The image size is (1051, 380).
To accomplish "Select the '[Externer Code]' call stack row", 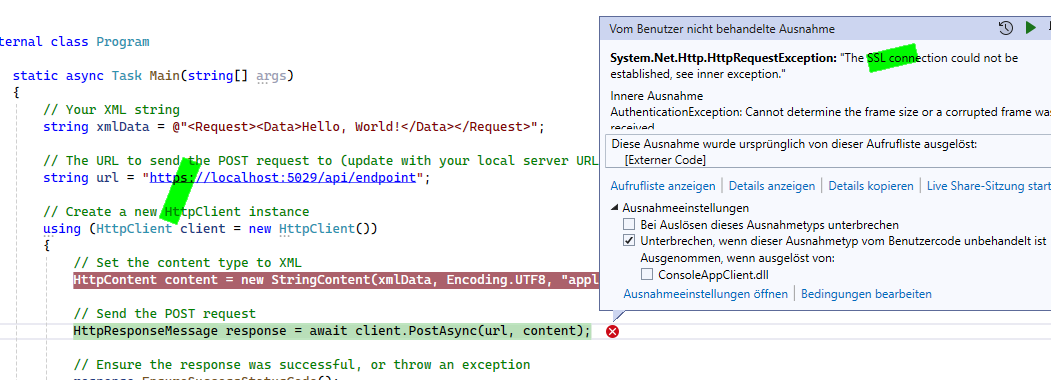I will coord(664,160).
